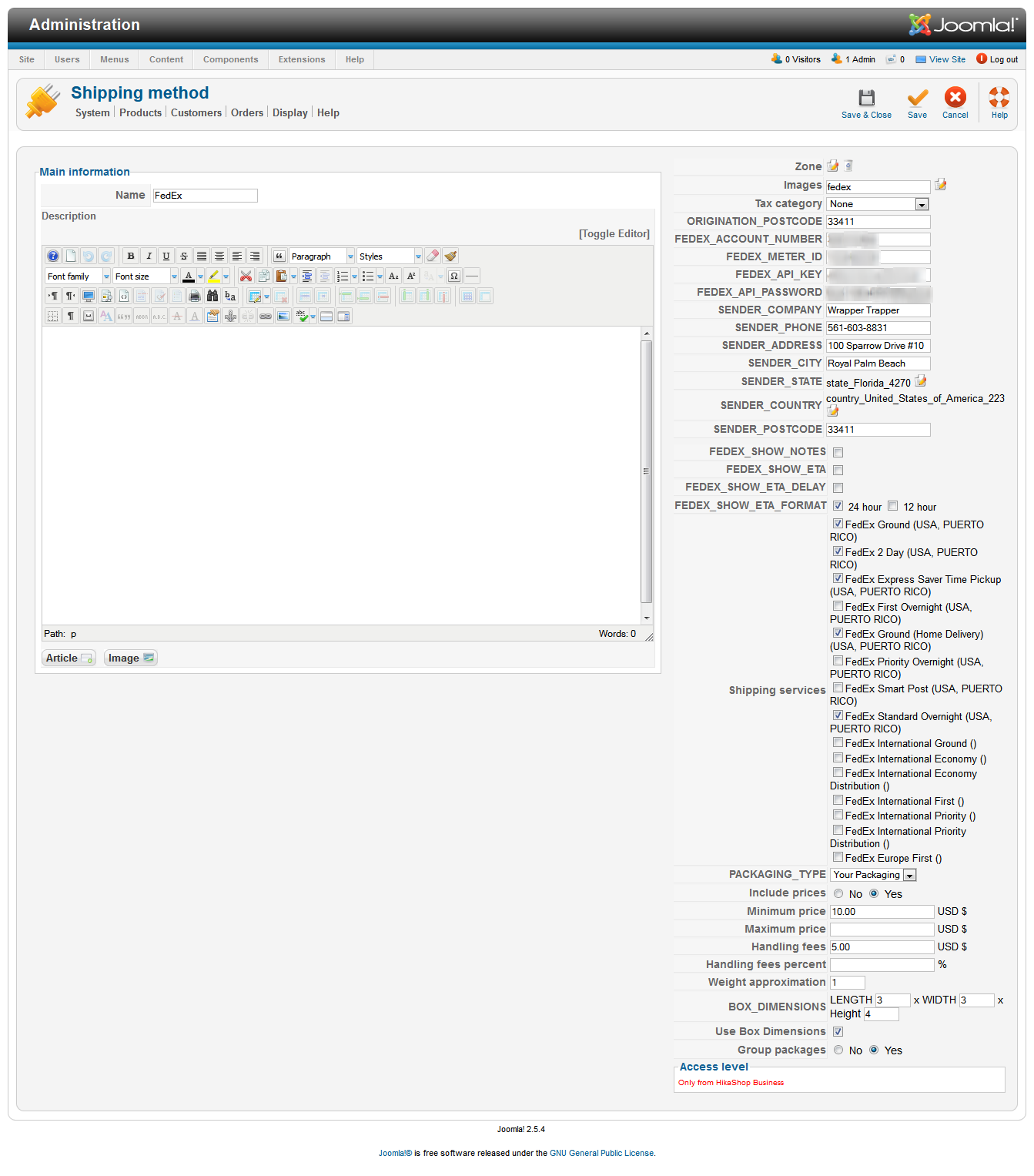
Task: Toggle bold formatting in the editor
Action: coord(131,256)
